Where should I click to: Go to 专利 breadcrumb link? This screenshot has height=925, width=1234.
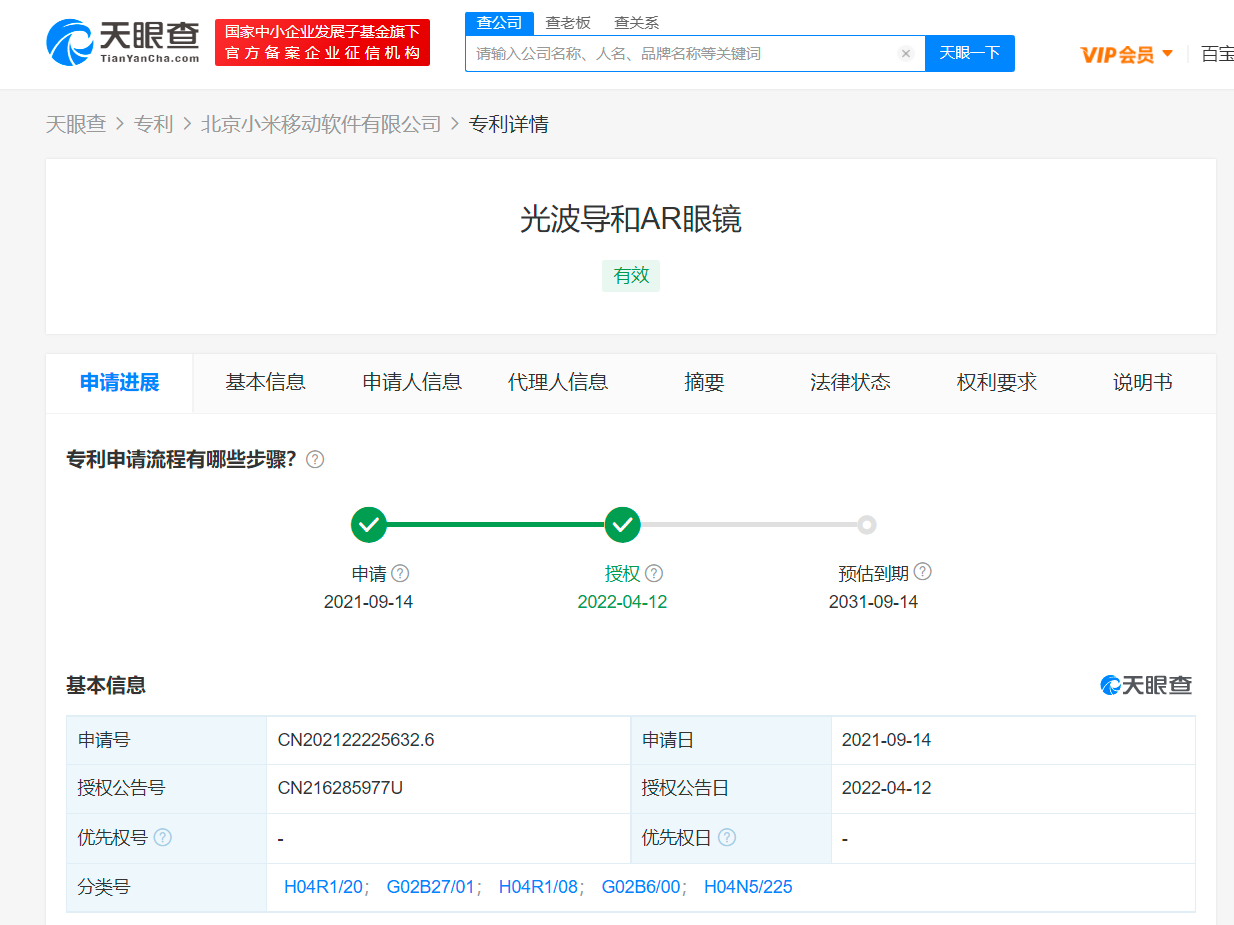[154, 125]
